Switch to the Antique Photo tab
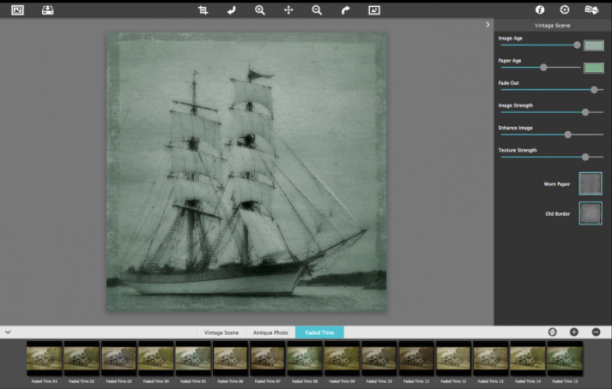612x389 pixels. click(x=270, y=332)
